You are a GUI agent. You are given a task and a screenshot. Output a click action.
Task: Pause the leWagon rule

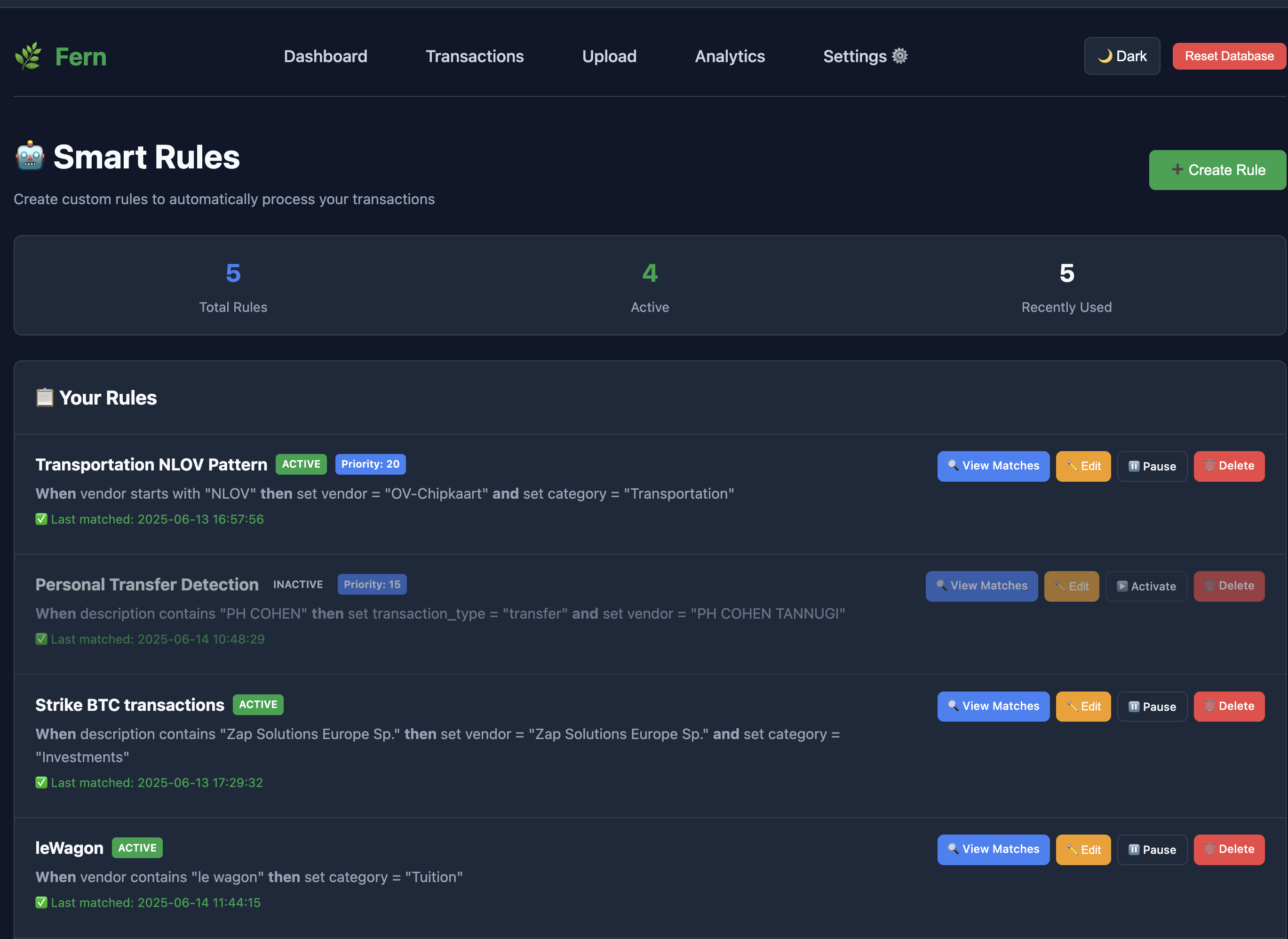1152,849
